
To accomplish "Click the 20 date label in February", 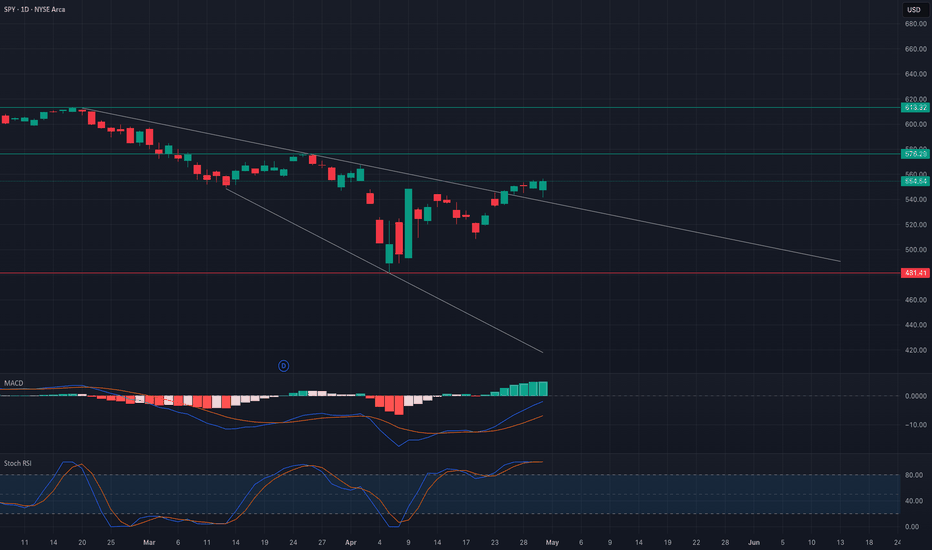I will 82,542.
